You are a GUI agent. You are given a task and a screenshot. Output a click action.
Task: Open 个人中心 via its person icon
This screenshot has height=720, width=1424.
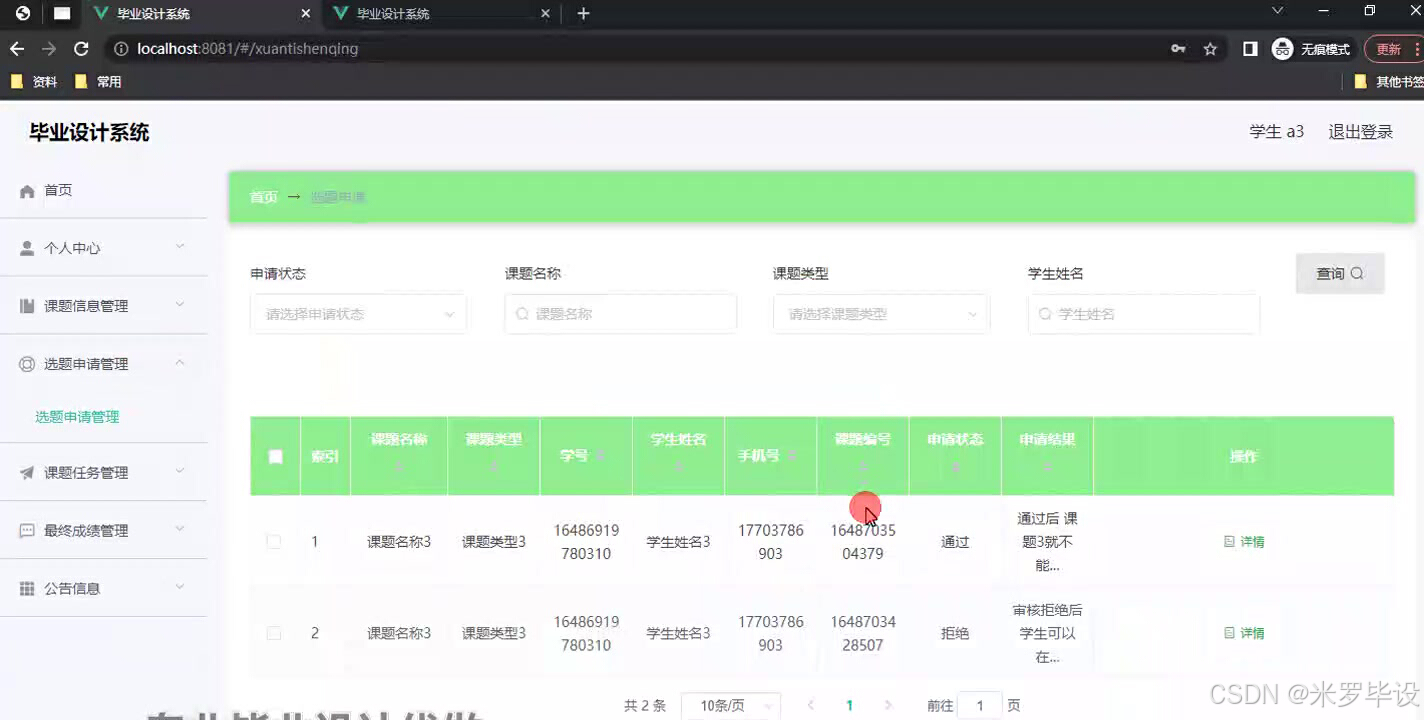point(26,247)
